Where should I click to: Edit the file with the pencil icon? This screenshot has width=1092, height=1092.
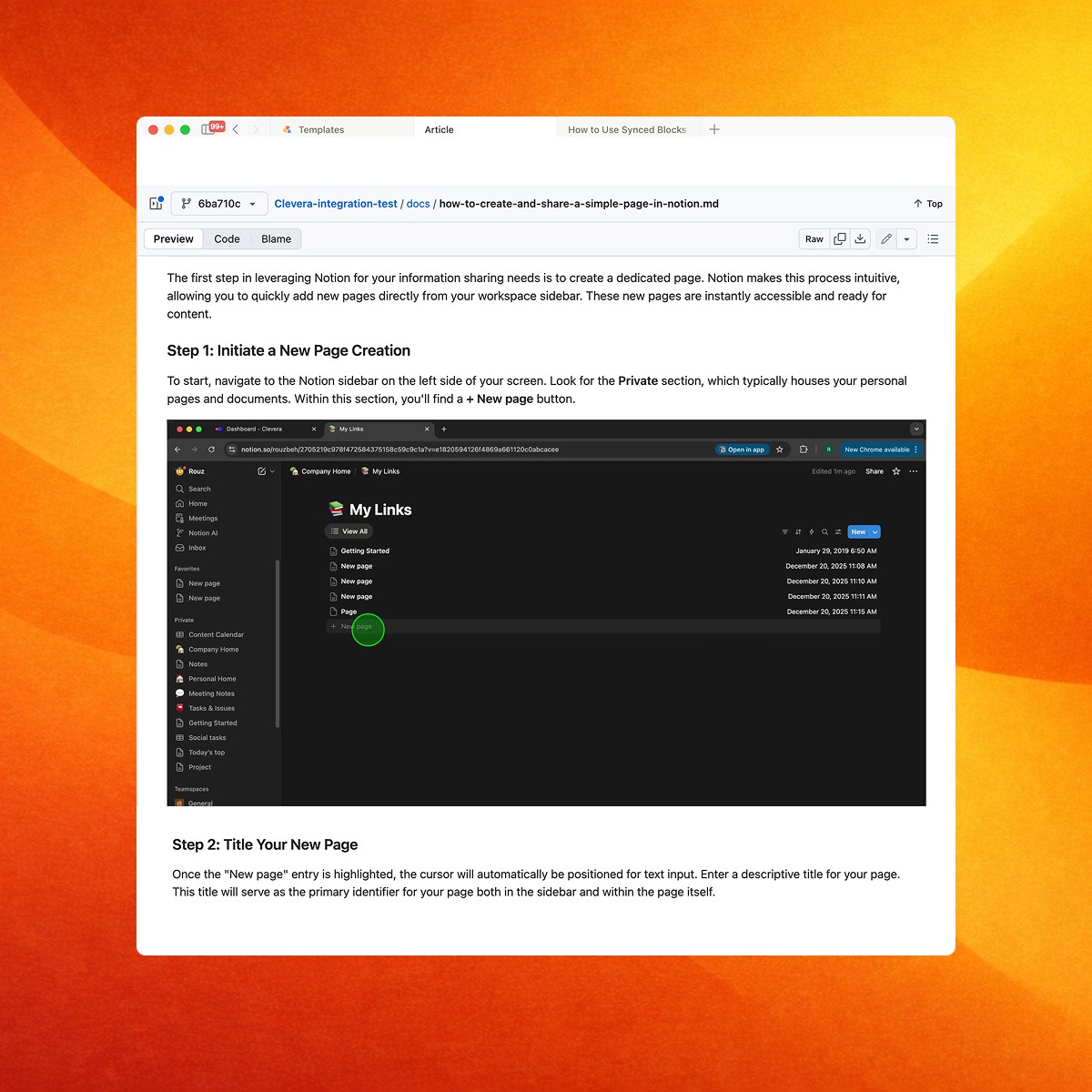886,239
